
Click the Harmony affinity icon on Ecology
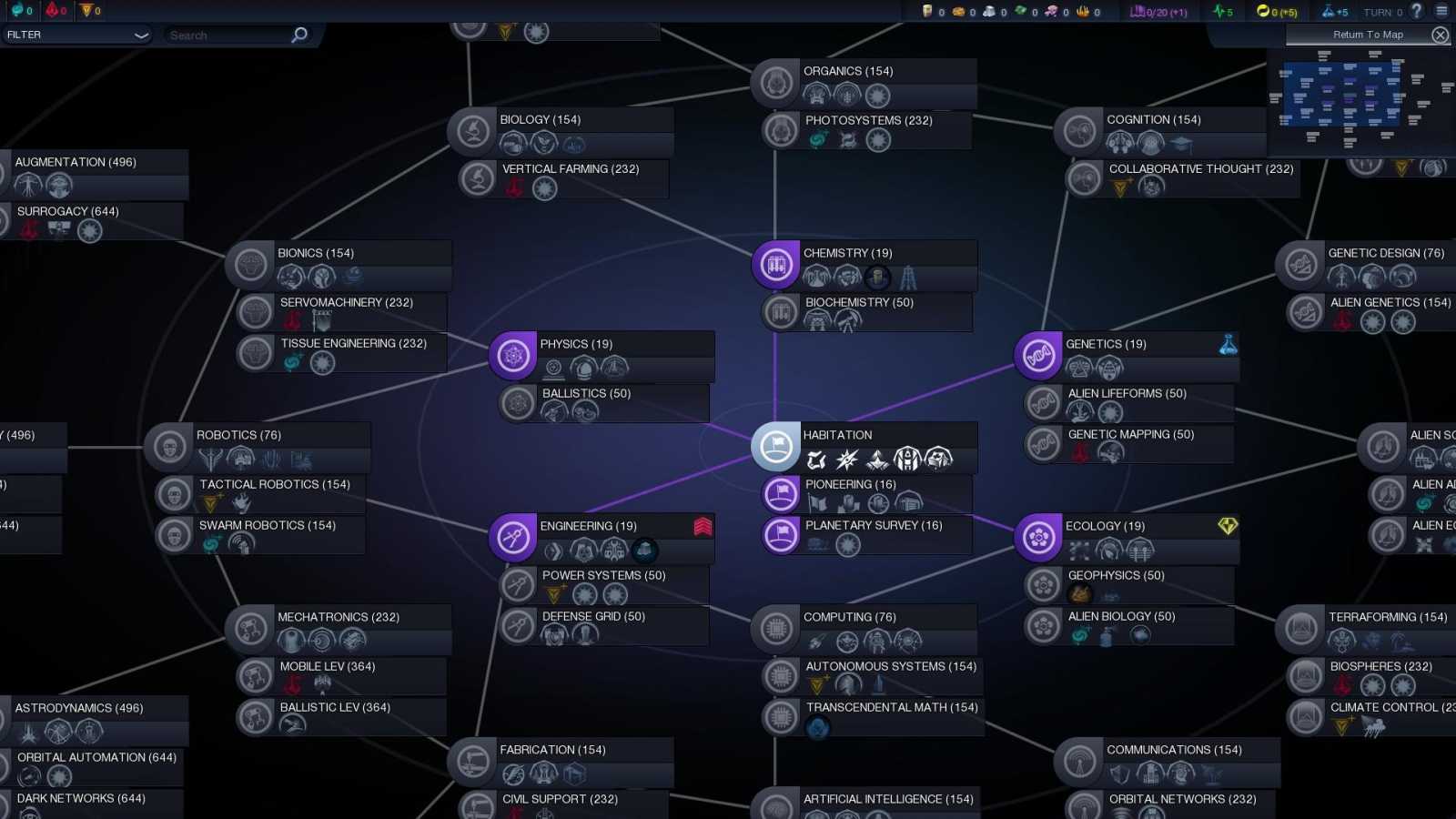(x=1228, y=526)
